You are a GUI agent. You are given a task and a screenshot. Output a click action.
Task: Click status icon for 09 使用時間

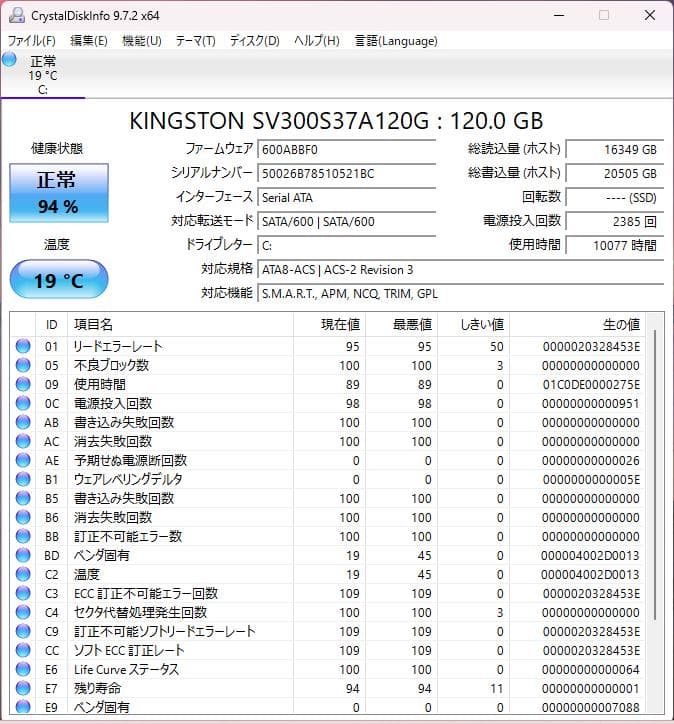point(23,384)
